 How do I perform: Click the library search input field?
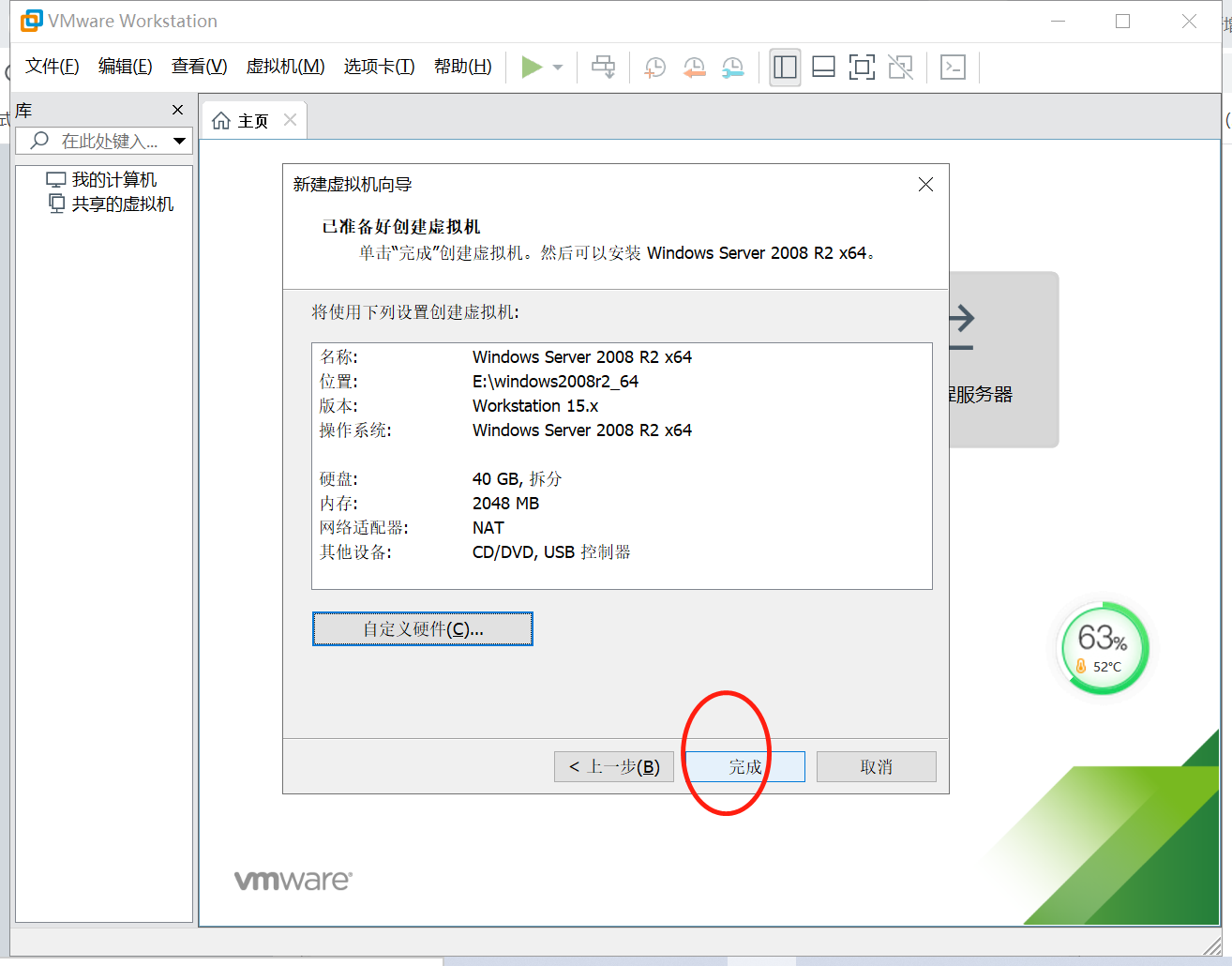click(103, 142)
